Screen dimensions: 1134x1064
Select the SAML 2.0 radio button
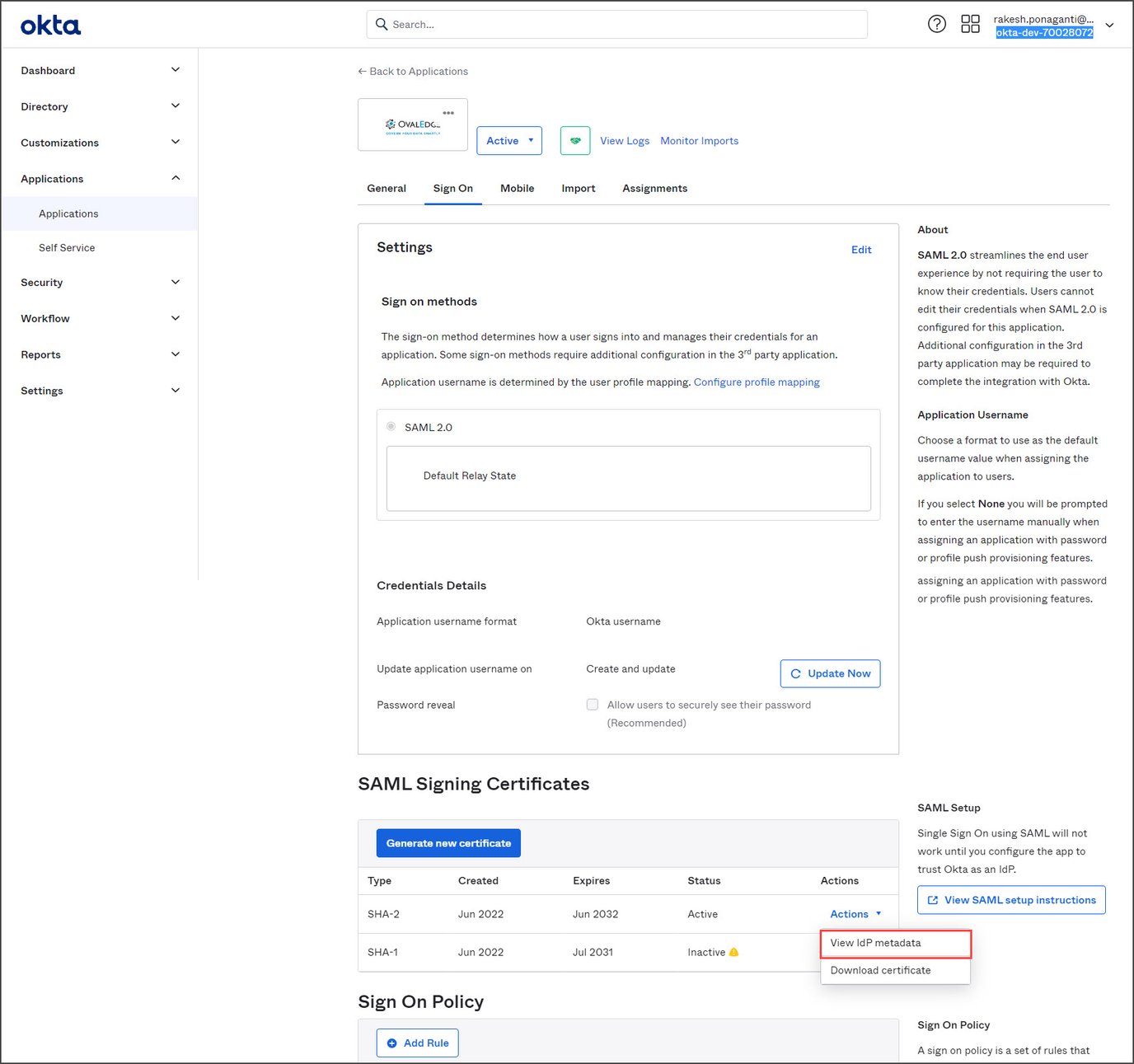(x=391, y=426)
